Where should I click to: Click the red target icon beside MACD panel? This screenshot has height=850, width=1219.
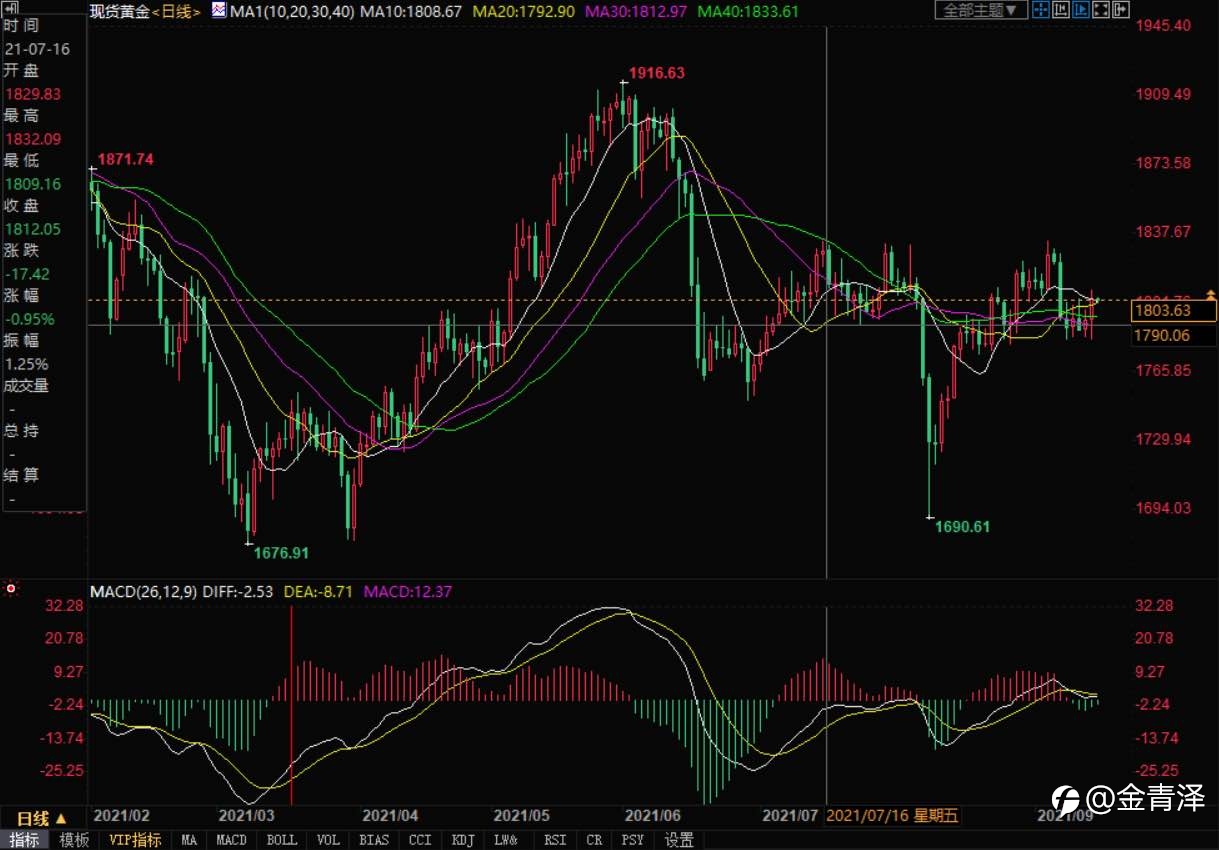11,589
